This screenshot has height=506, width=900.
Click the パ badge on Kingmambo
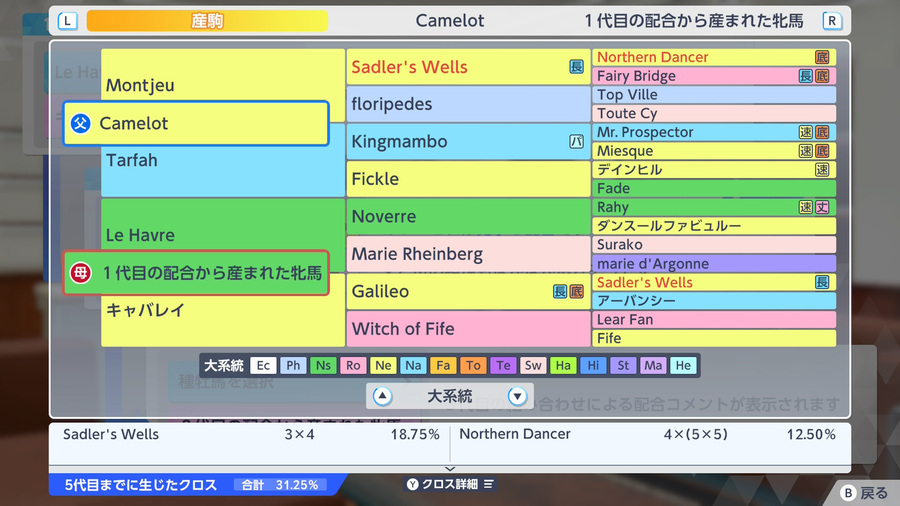click(576, 141)
